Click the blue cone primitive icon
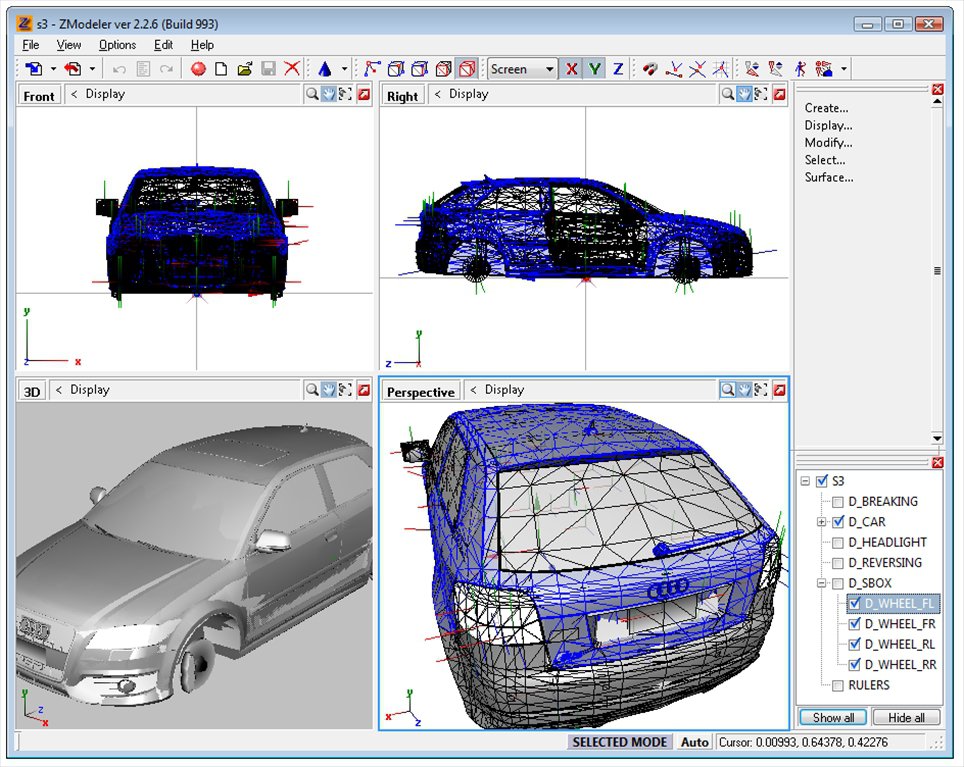Image resolution: width=964 pixels, height=767 pixels. [x=325, y=69]
